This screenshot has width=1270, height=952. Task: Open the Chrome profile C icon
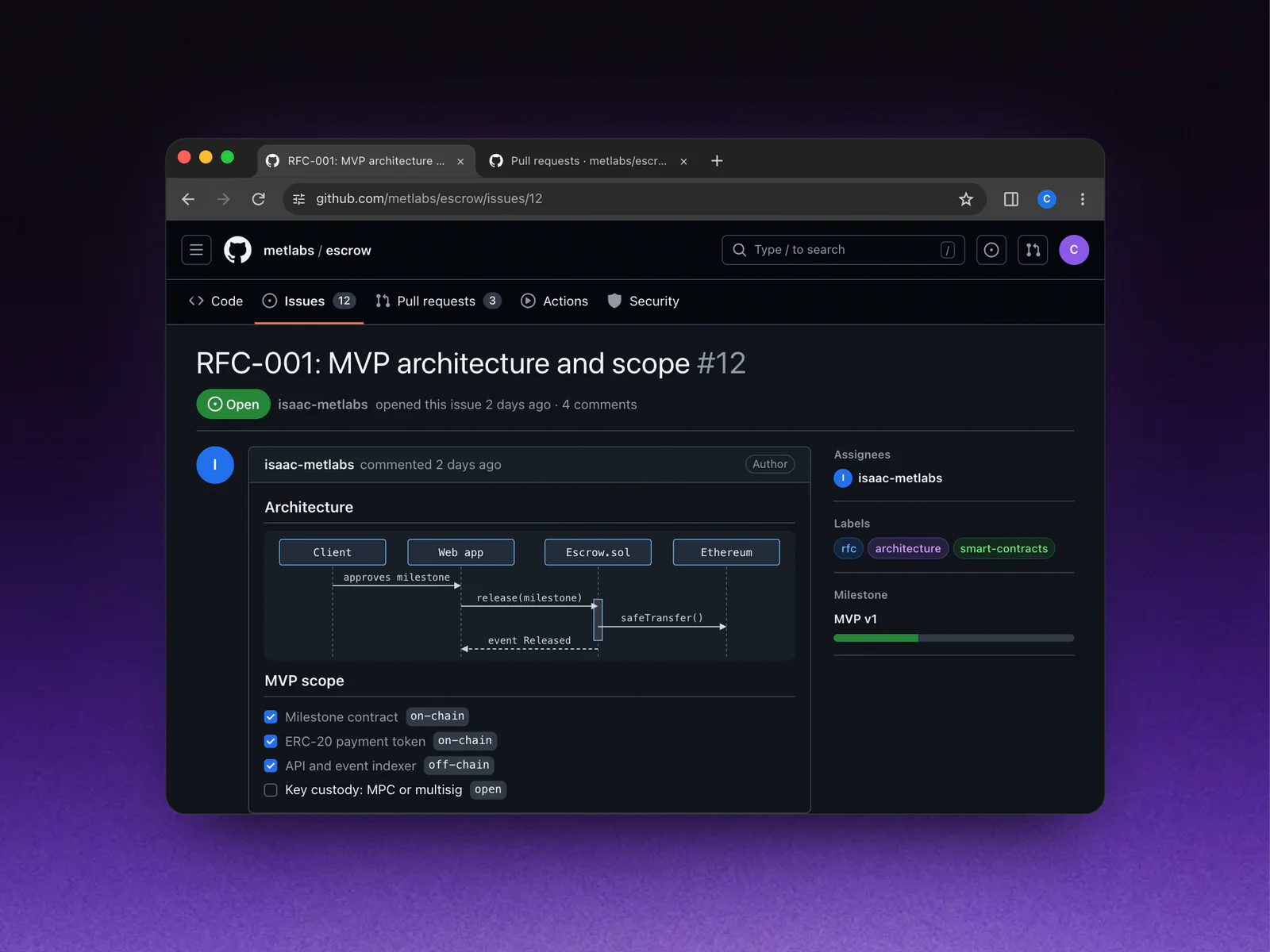click(1047, 199)
